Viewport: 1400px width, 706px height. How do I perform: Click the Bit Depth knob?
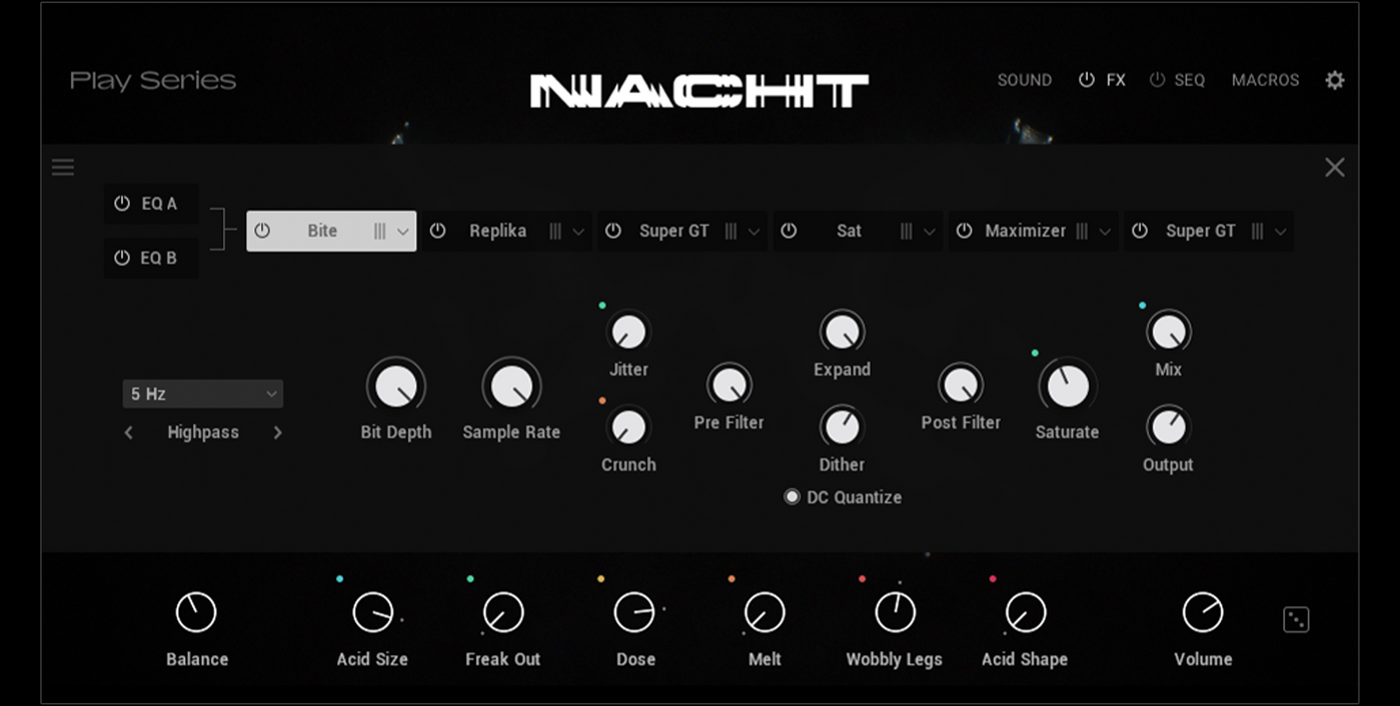click(x=396, y=386)
